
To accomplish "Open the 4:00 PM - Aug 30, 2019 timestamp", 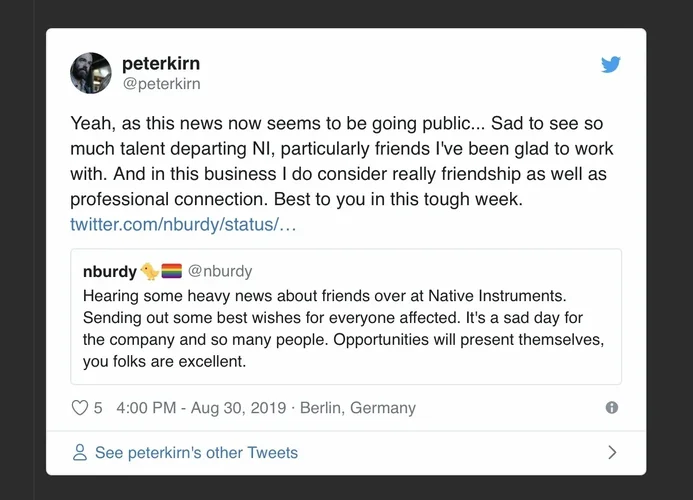I will (201, 408).
